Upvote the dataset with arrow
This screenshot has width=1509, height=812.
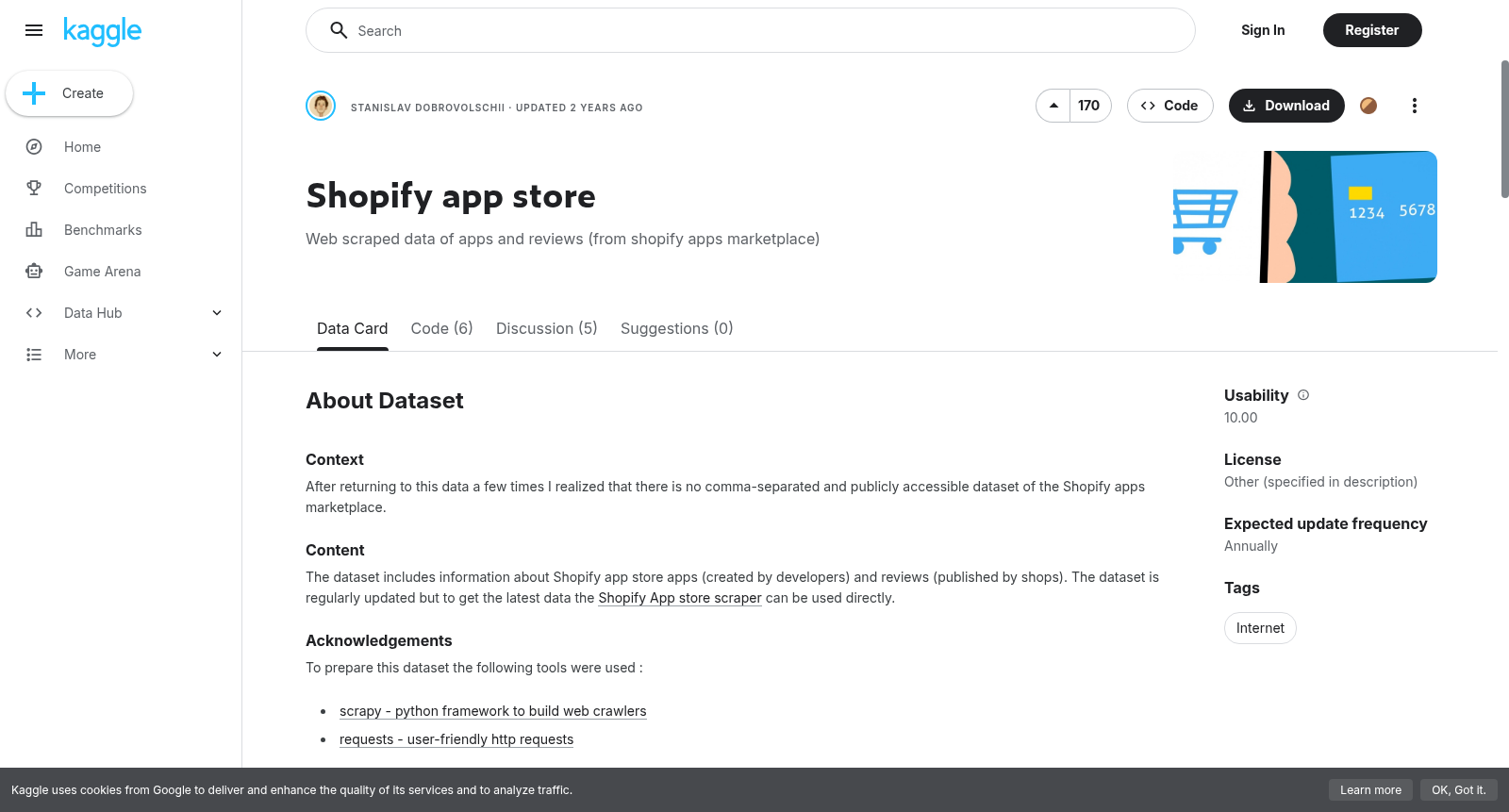[1053, 106]
